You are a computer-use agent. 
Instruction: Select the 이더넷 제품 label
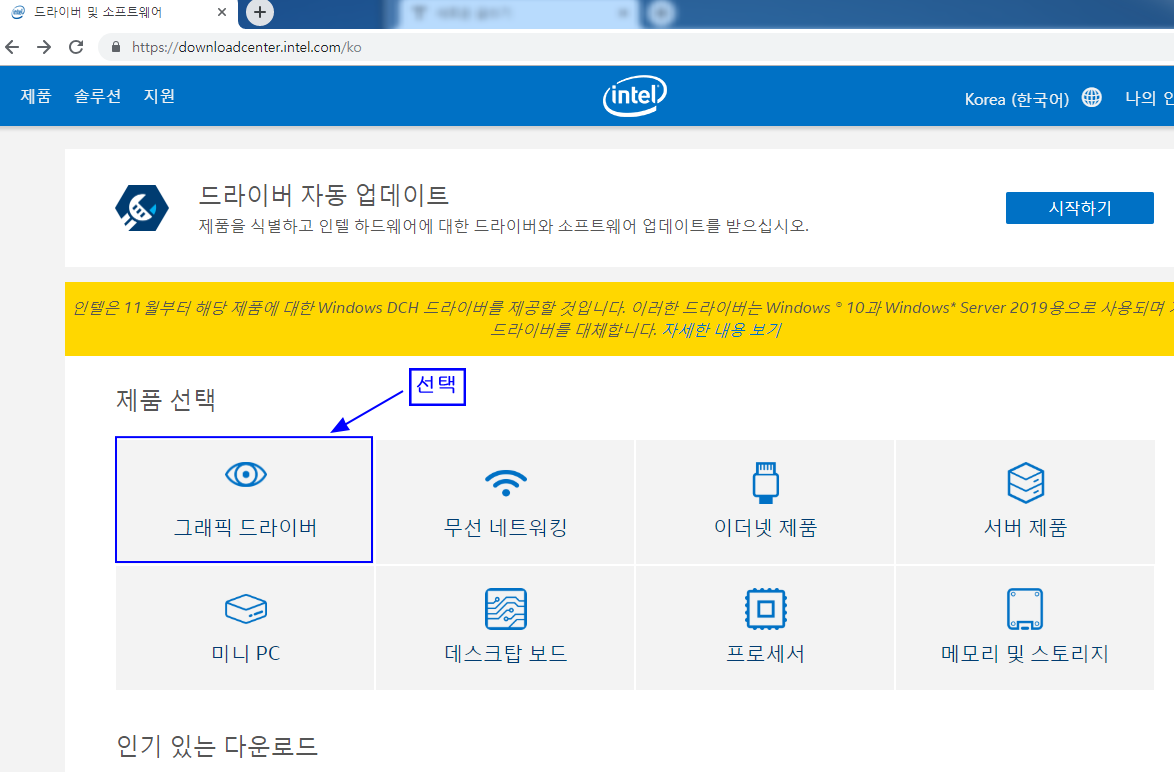pos(765,527)
